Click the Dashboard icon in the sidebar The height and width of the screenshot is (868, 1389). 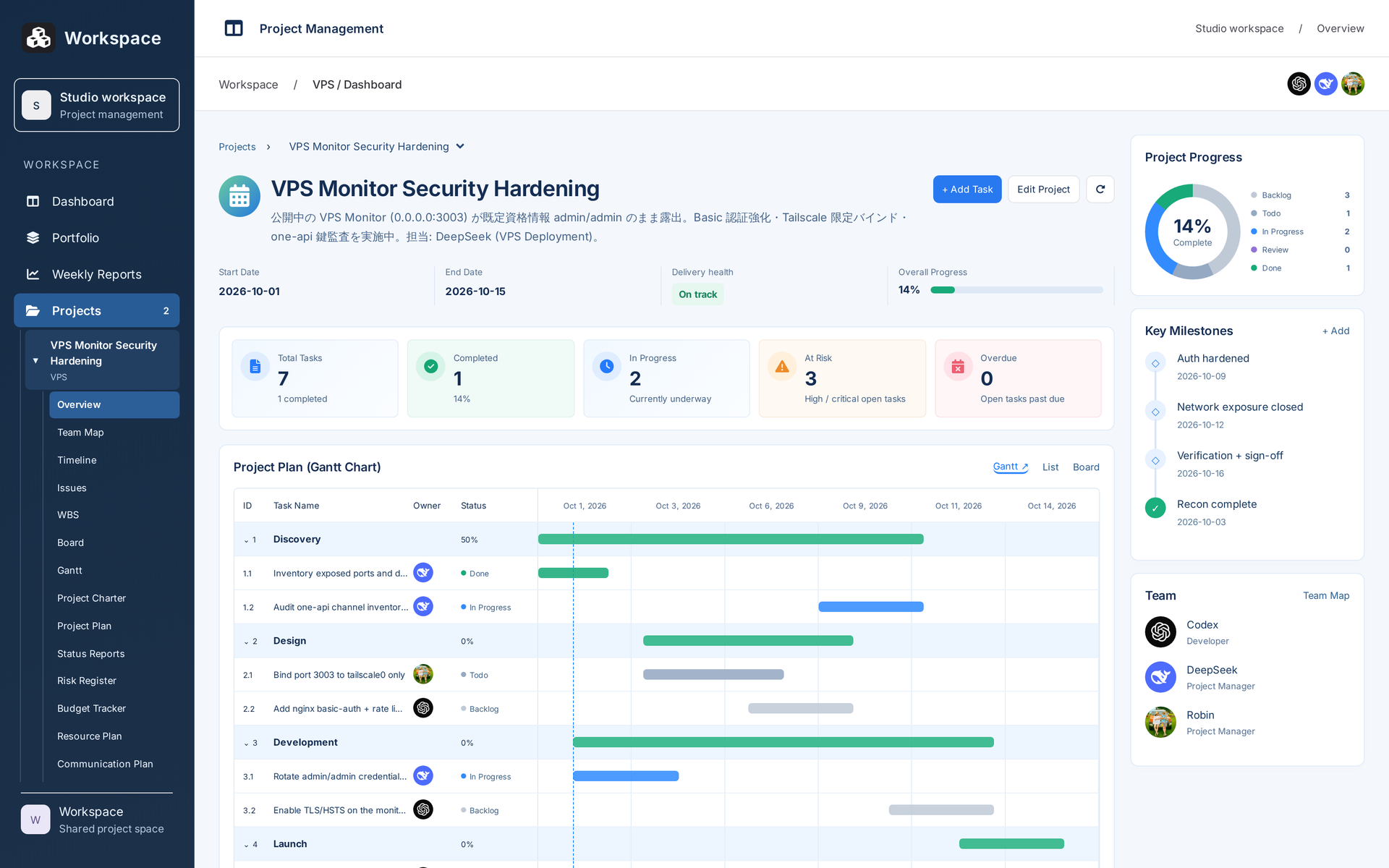pos(33,201)
